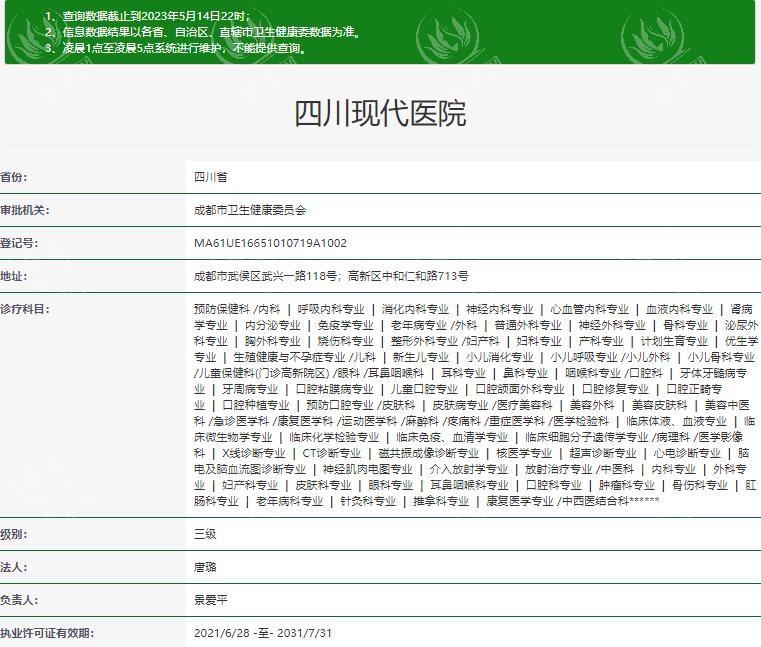Click 磁共振成像诊断专业 in the list
This screenshot has height=647, width=761.
(x=429, y=453)
